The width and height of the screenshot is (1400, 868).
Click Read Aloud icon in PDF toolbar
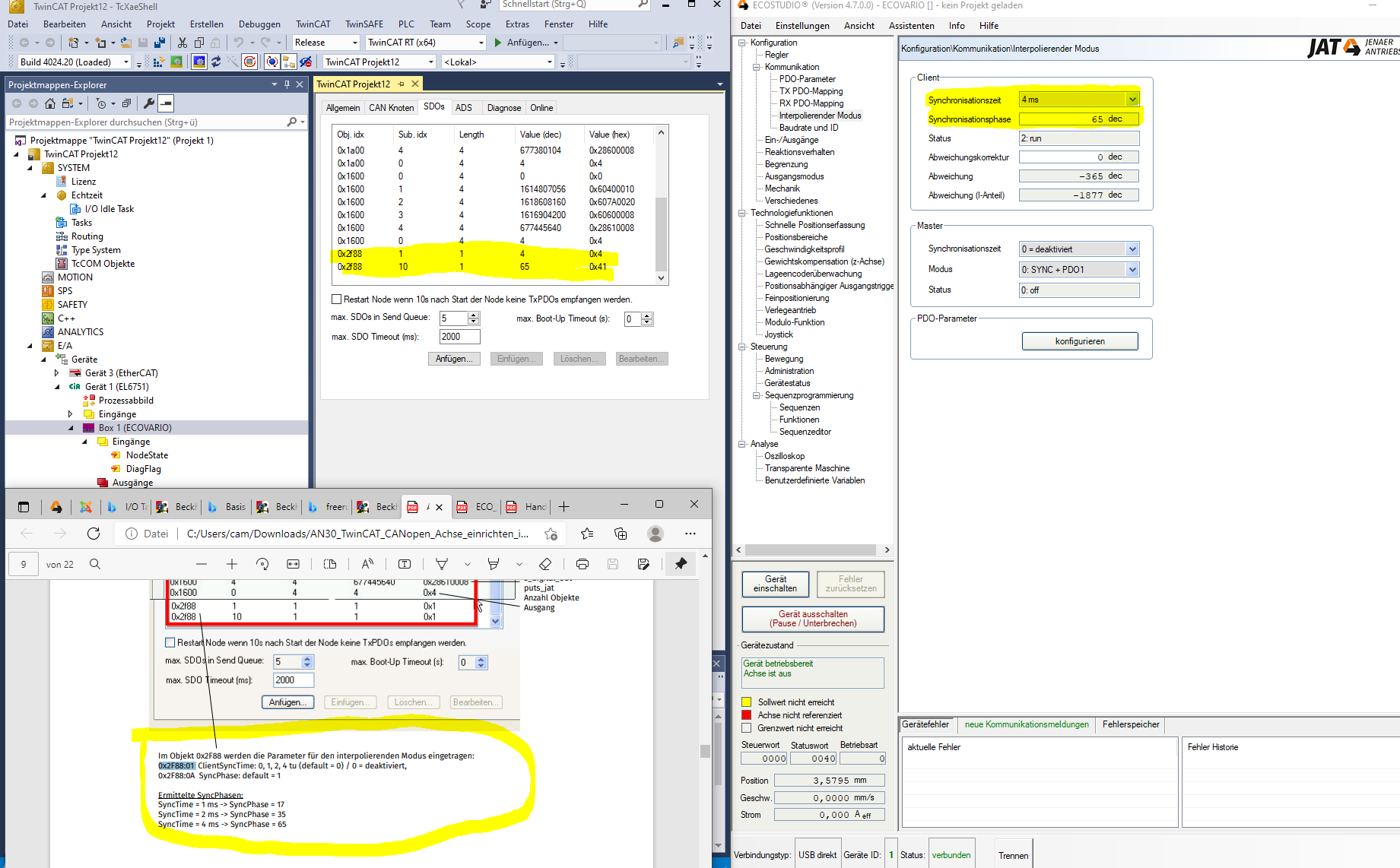(x=367, y=564)
